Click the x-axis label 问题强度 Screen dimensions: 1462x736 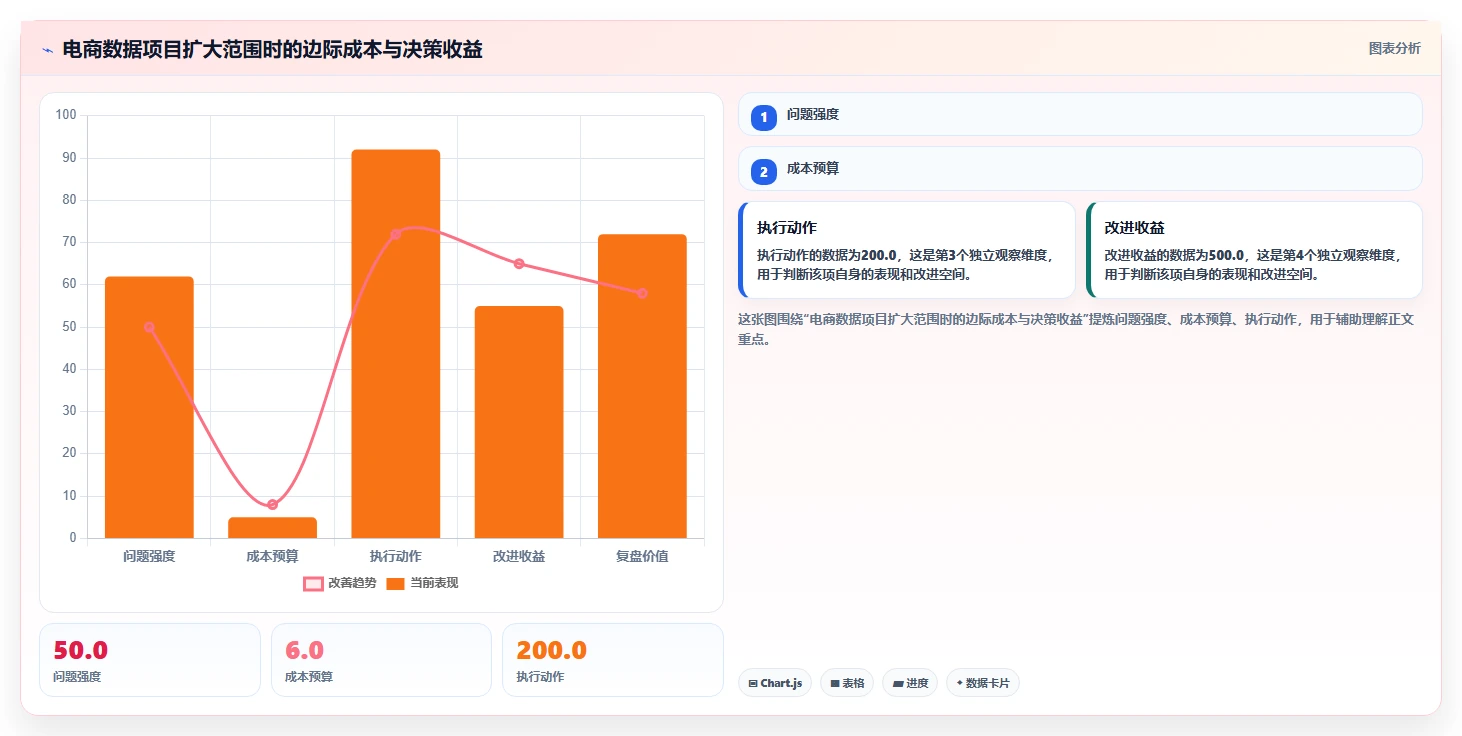point(149,556)
